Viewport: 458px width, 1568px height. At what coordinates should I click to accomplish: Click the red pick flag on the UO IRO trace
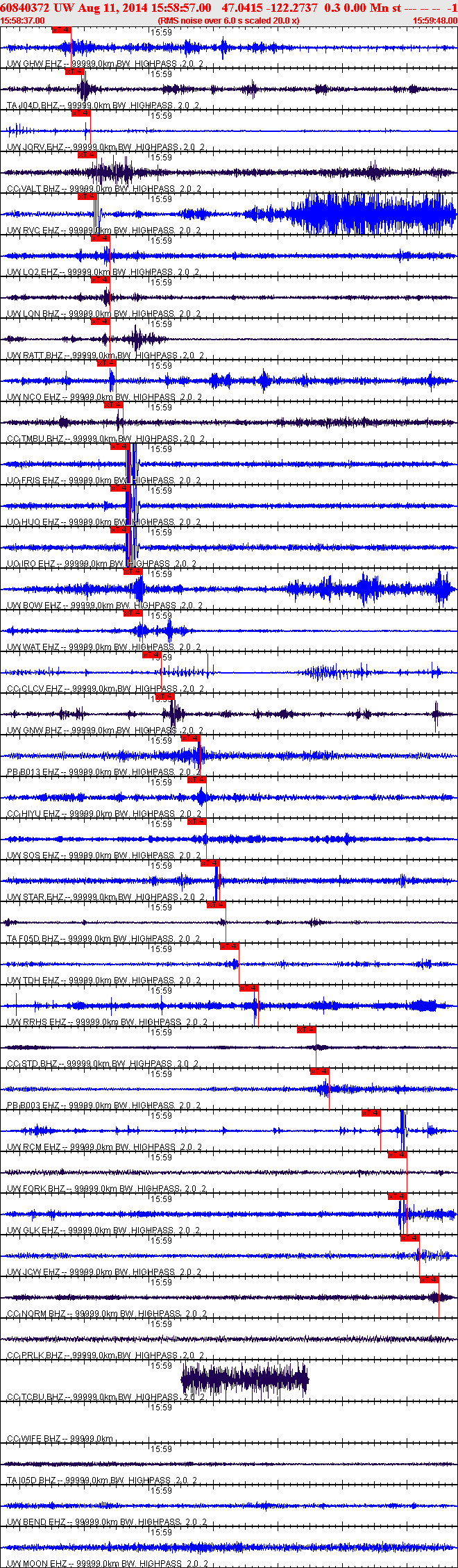(120, 530)
